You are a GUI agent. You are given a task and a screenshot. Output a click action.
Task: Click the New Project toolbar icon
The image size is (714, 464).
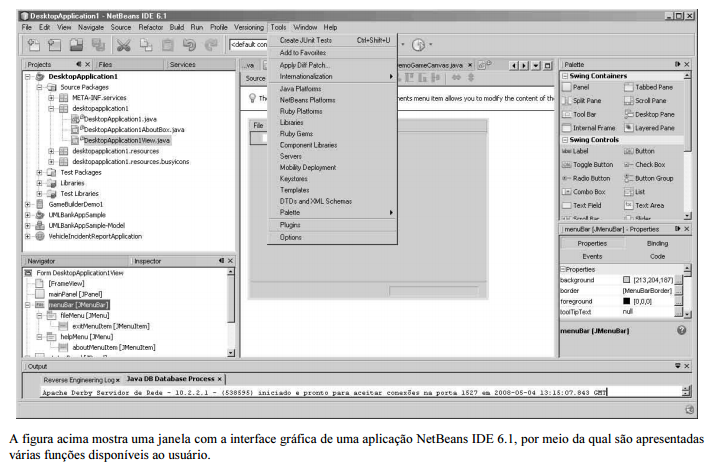point(35,45)
